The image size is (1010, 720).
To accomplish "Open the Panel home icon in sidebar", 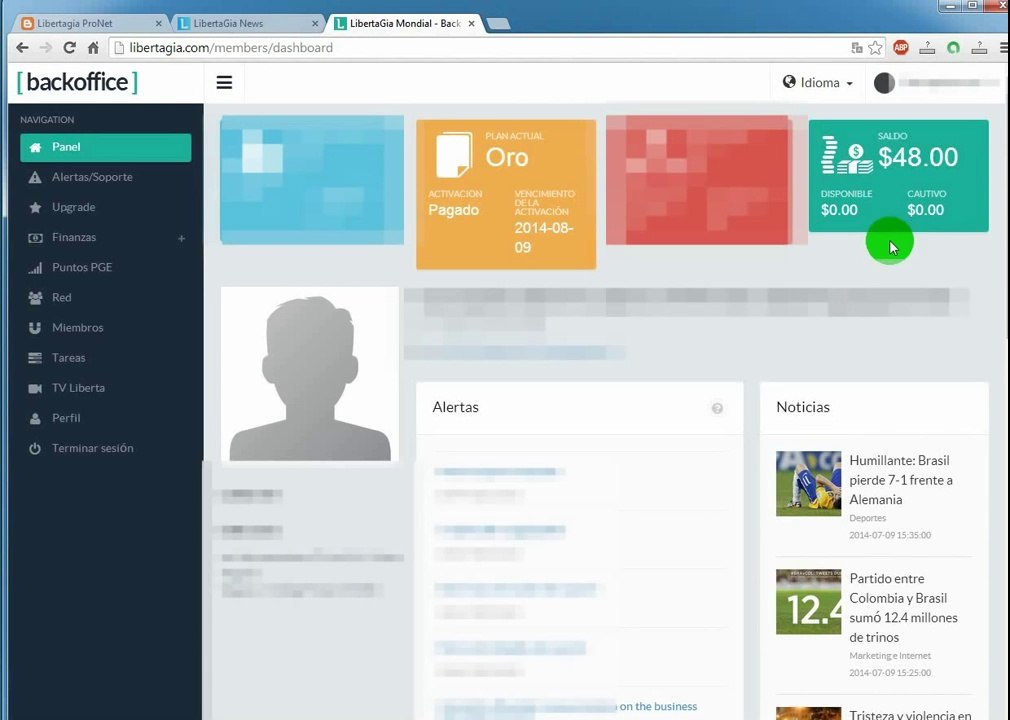I will 35,147.
